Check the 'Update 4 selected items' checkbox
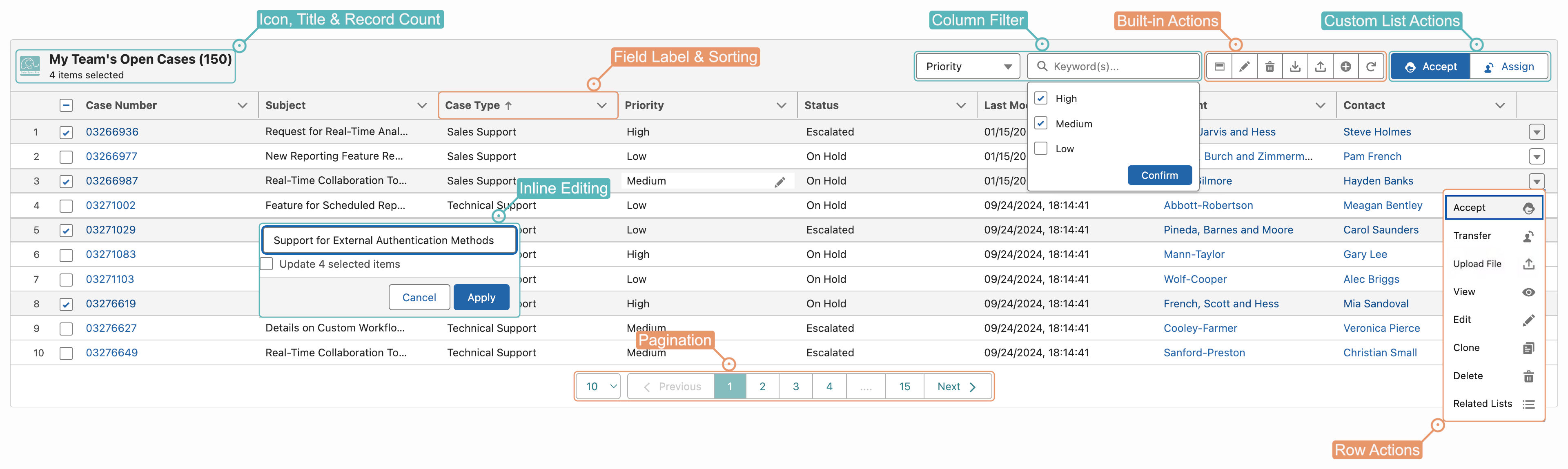This screenshot has width=1568, height=469. 267,264
